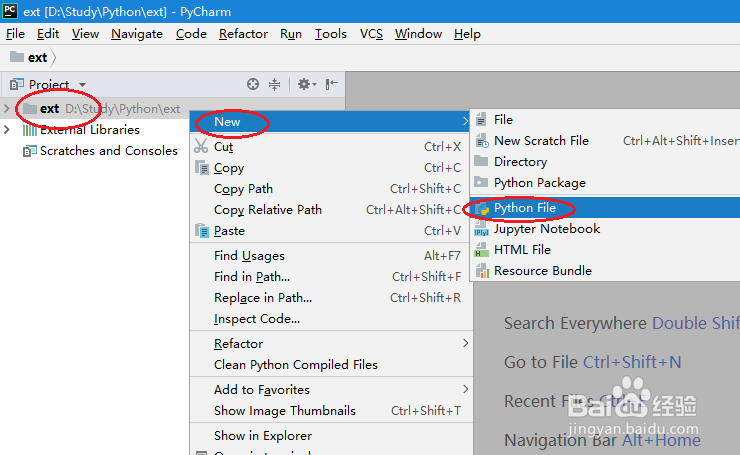Open the File menu
This screenshot has height=455, width=740.
click(15, 34)
